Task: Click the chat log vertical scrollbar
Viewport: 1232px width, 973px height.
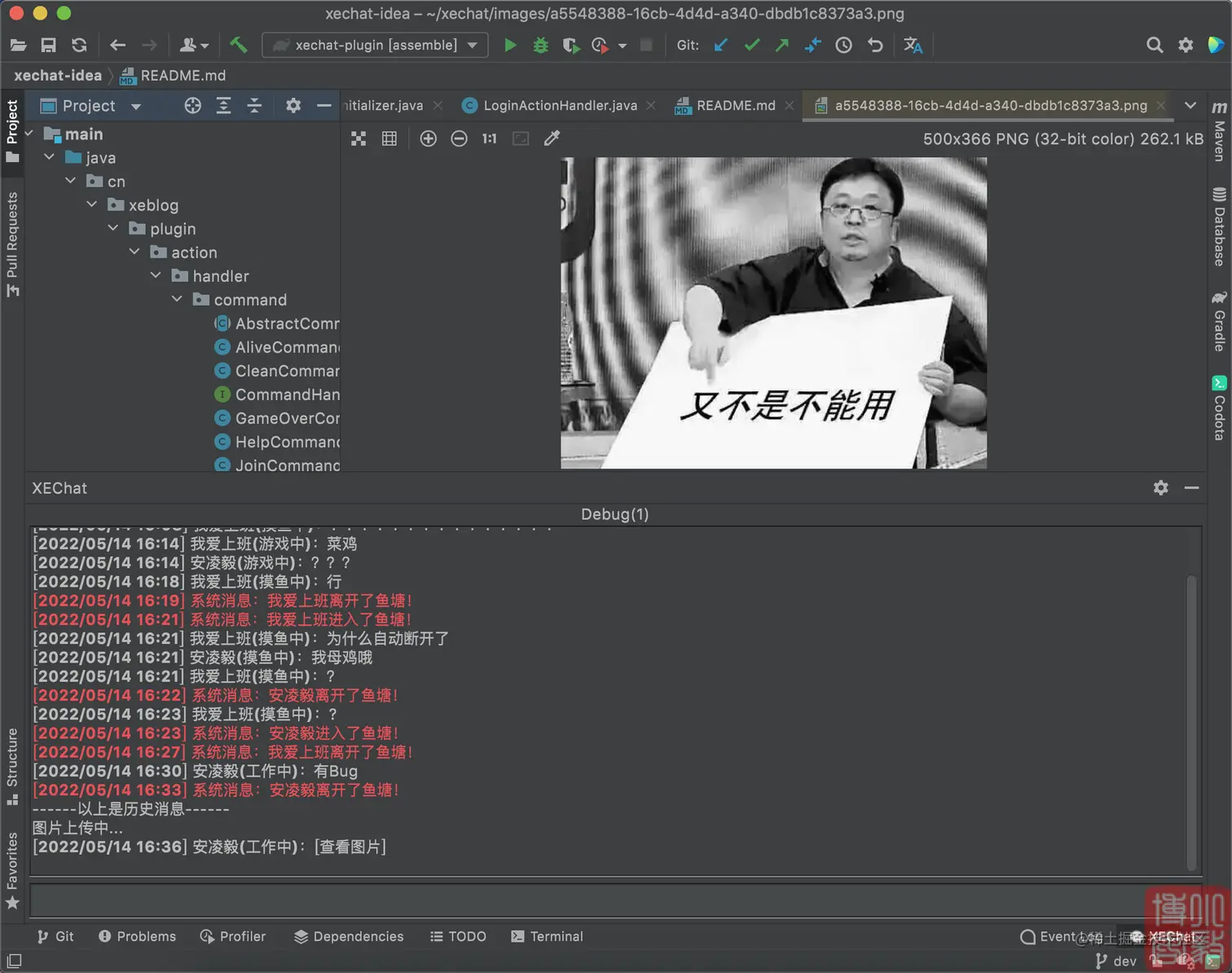Action: [x=1191, y=721]
